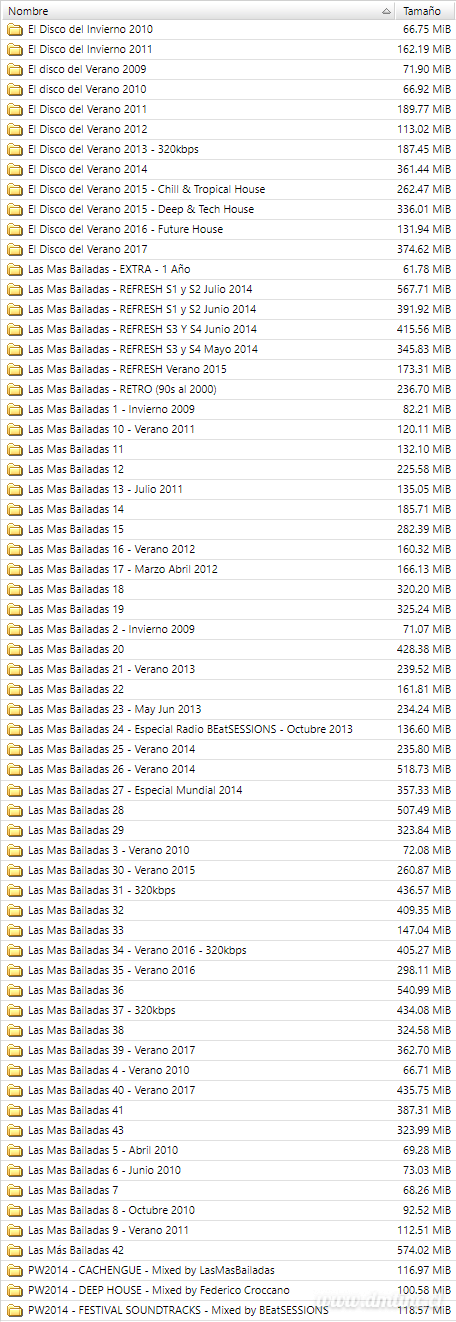Click folder icon beside Las Más Bailadas 42
Image resolution: width=456 pixels, height=1322 pixels.
[x=14, y=1250]
